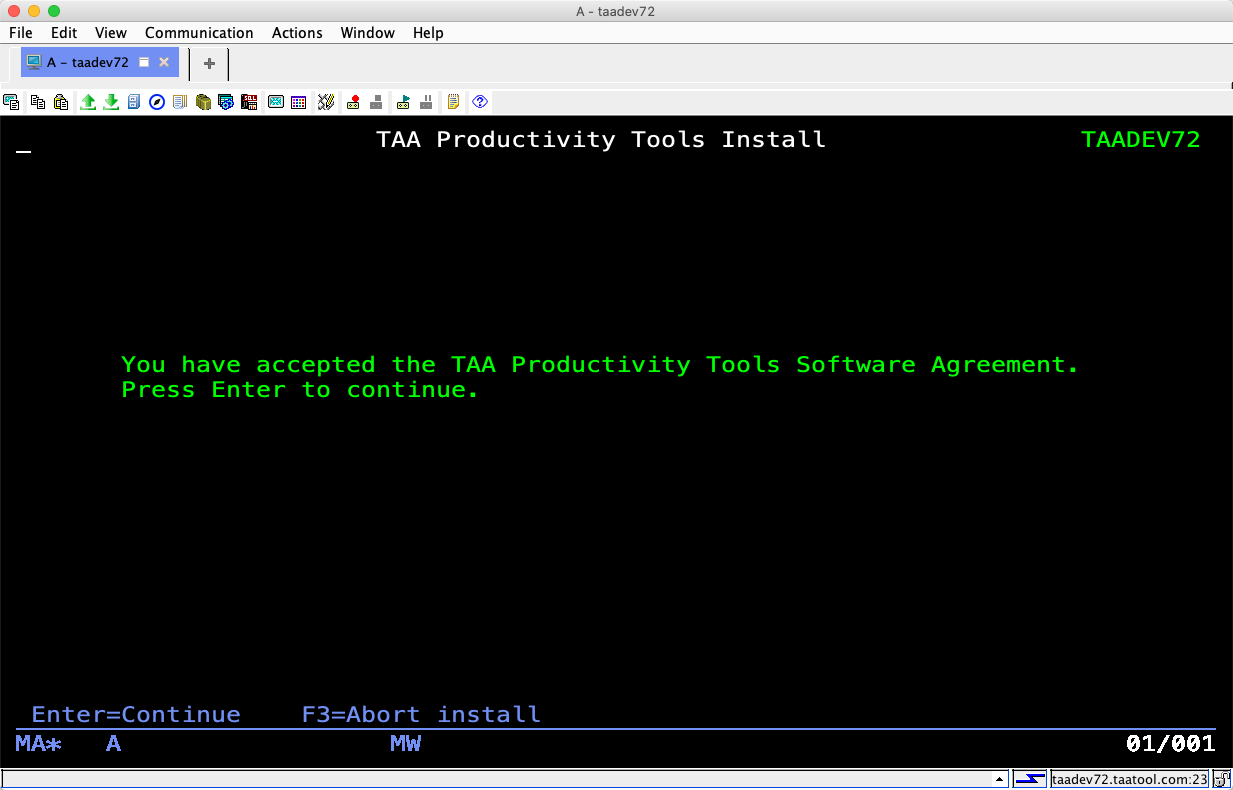The image size is (1233, 790).
Task: Show the colored keypad grid icon
Action: point(298,102)
